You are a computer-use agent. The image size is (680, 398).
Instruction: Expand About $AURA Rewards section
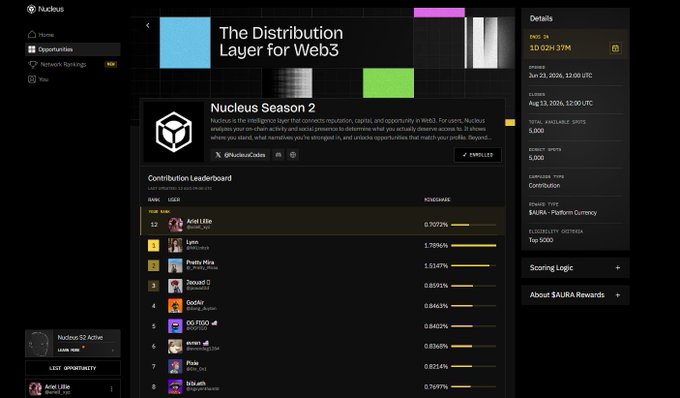click(575, 295)
